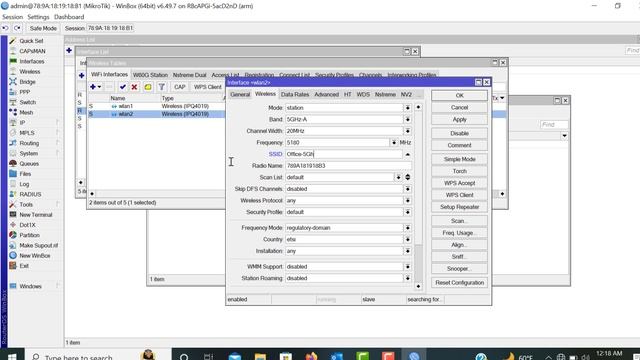Open Mode dropdown
The image size is (640, 360).
point(407,107)
